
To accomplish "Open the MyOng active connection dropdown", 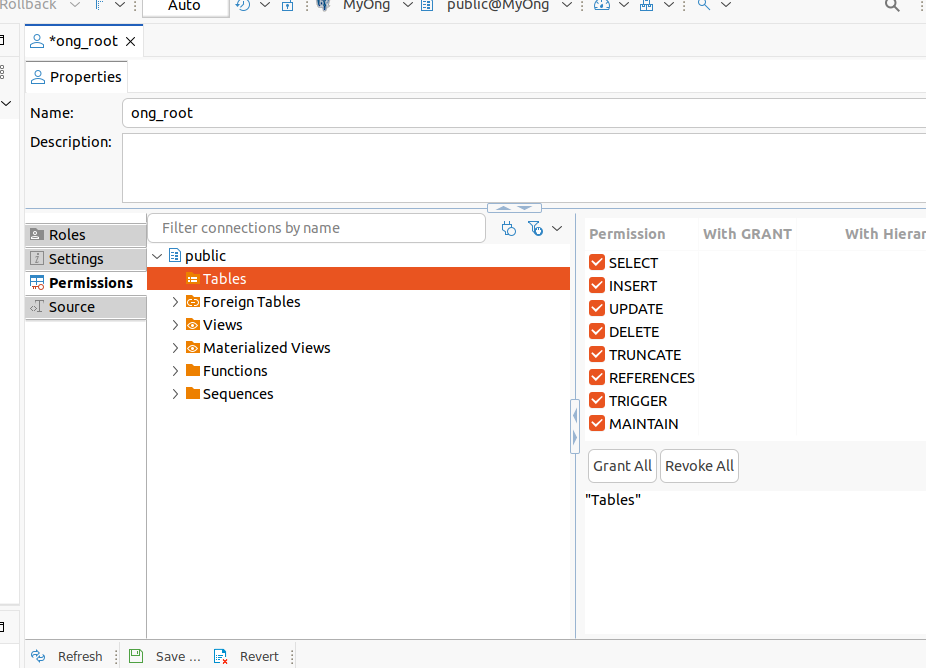I will click(x=365, y=5).
